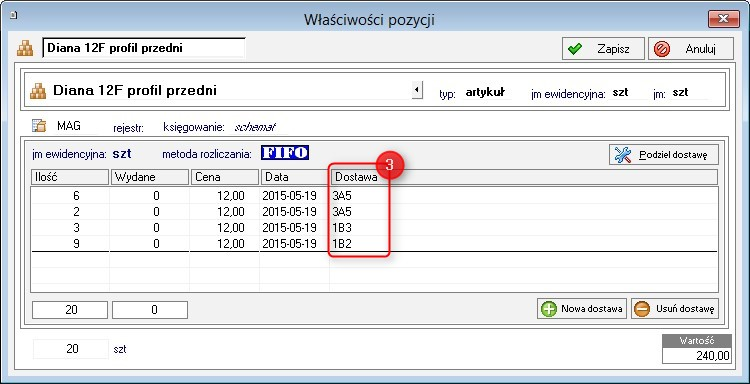Click the article boxes icon in details panel
Screen dimensions: 750x384
pos(38,91)
